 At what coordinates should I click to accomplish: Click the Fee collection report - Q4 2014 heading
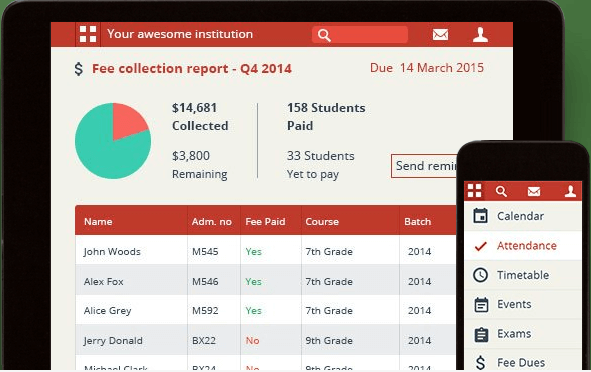coord(192,69)
